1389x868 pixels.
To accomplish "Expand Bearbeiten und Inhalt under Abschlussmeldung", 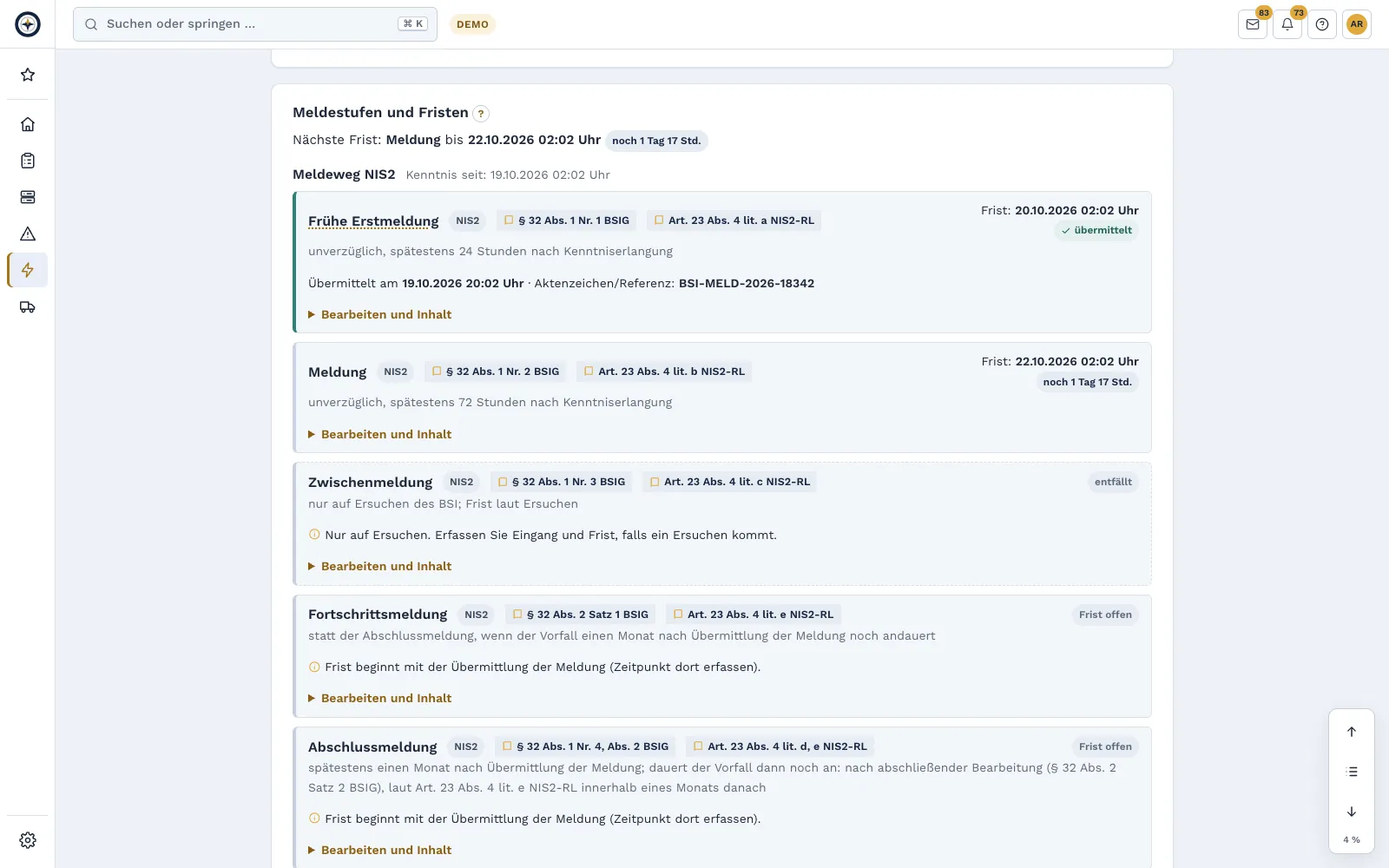I will point(380,850).
